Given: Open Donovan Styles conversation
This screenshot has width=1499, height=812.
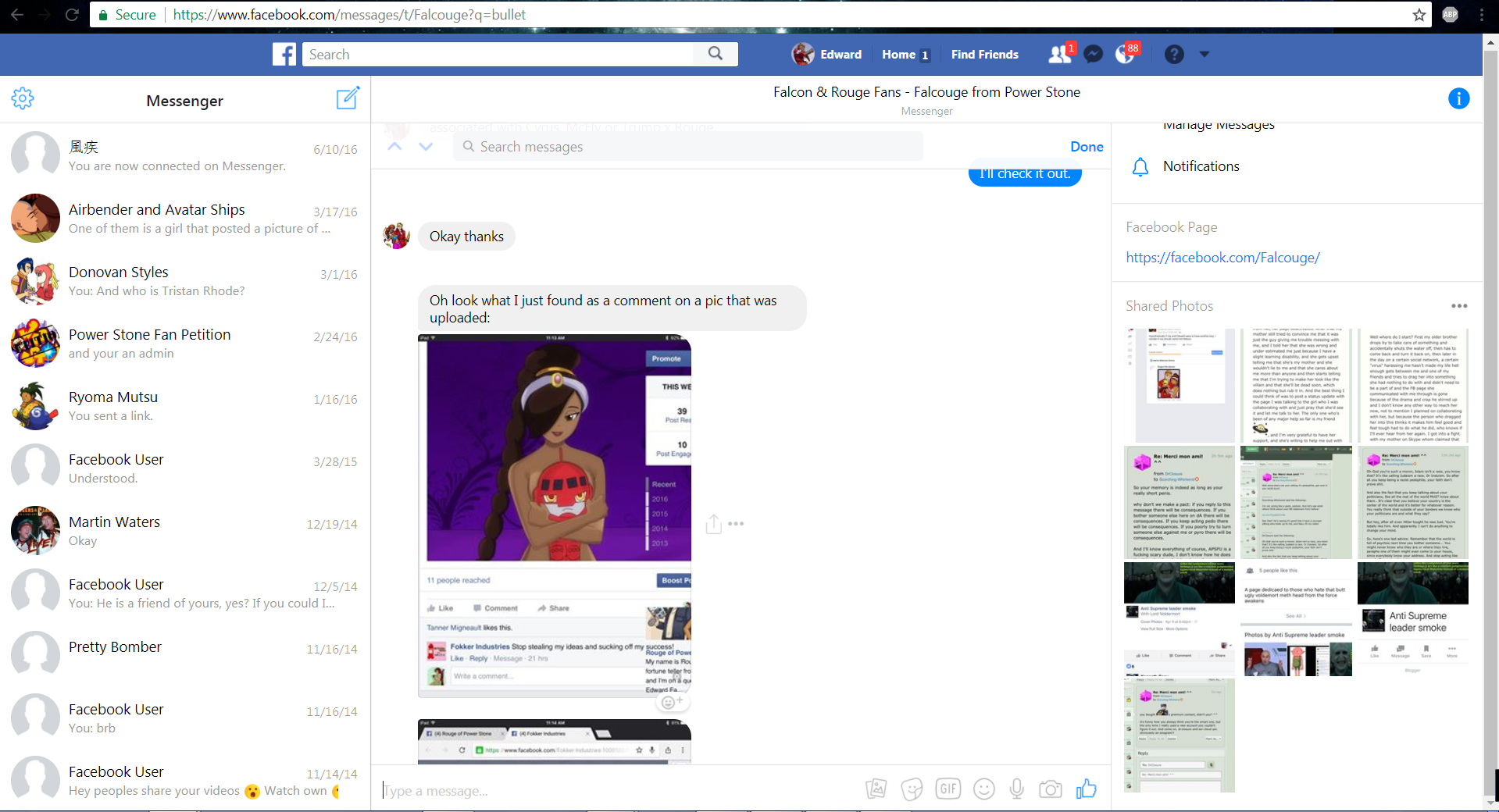Looking at the screenshot, I should (x=185, y=280).
